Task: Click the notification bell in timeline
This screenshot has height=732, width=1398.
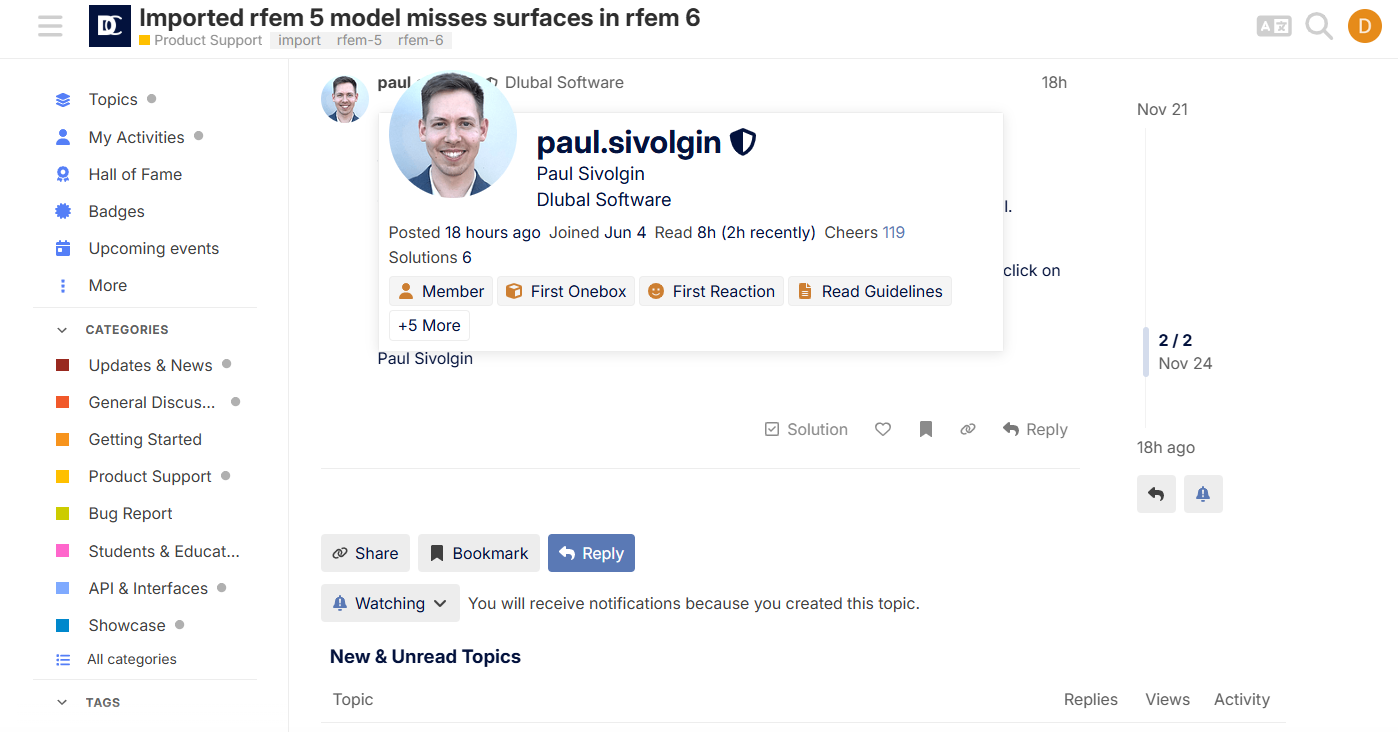Action: tap(1203, 494)
